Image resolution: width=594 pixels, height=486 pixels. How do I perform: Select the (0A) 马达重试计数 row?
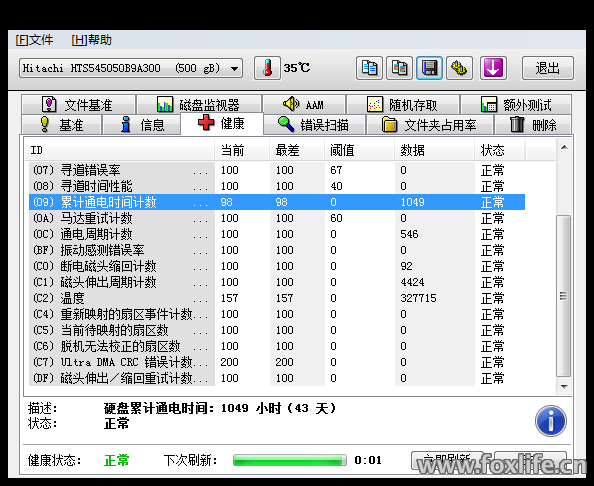click(x=277, y=218)
